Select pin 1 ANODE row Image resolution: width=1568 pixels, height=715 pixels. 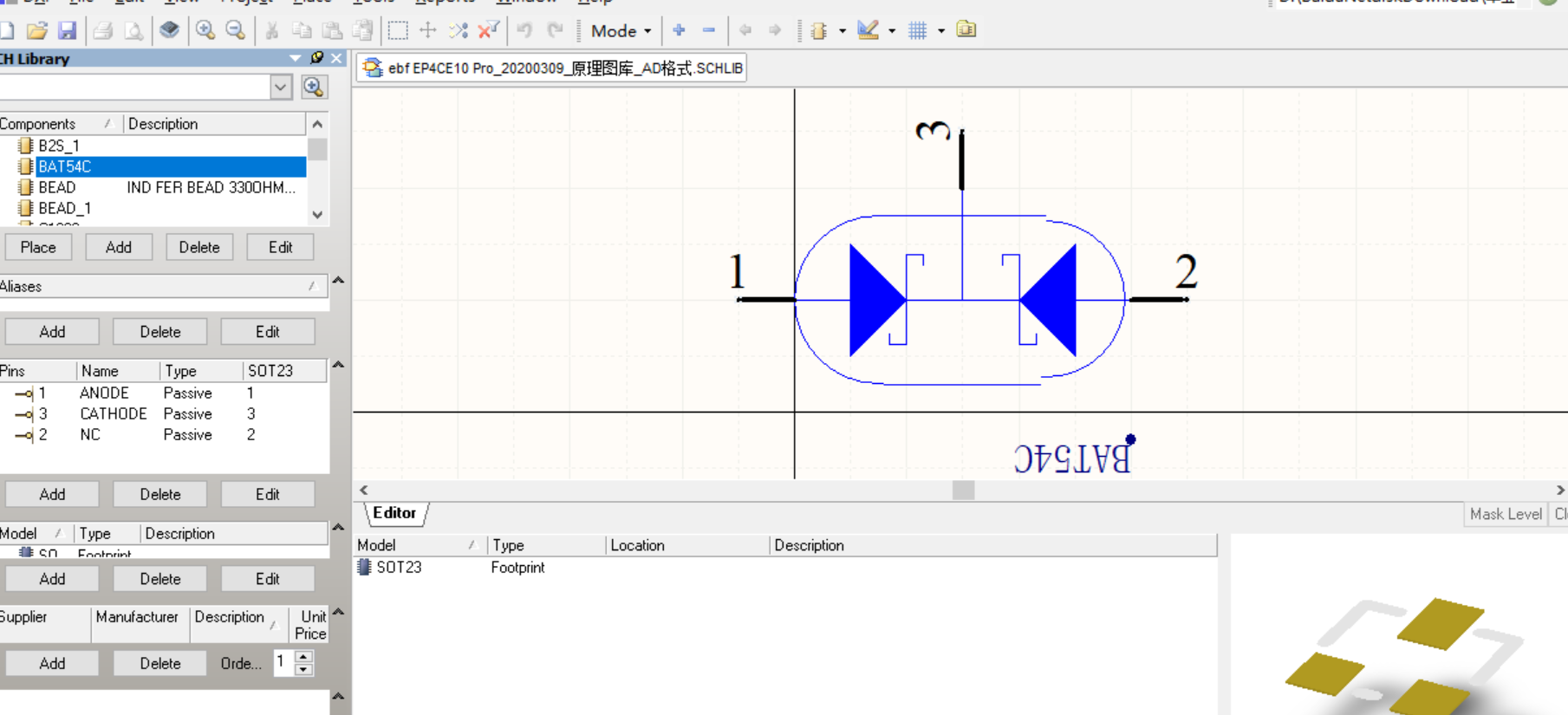pyautogui.click(x=163, y=393)
